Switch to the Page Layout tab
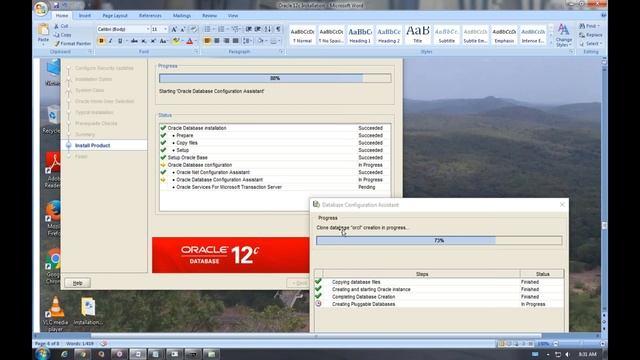Viewport: 640px width, 360px height. [x=115, y=16]
